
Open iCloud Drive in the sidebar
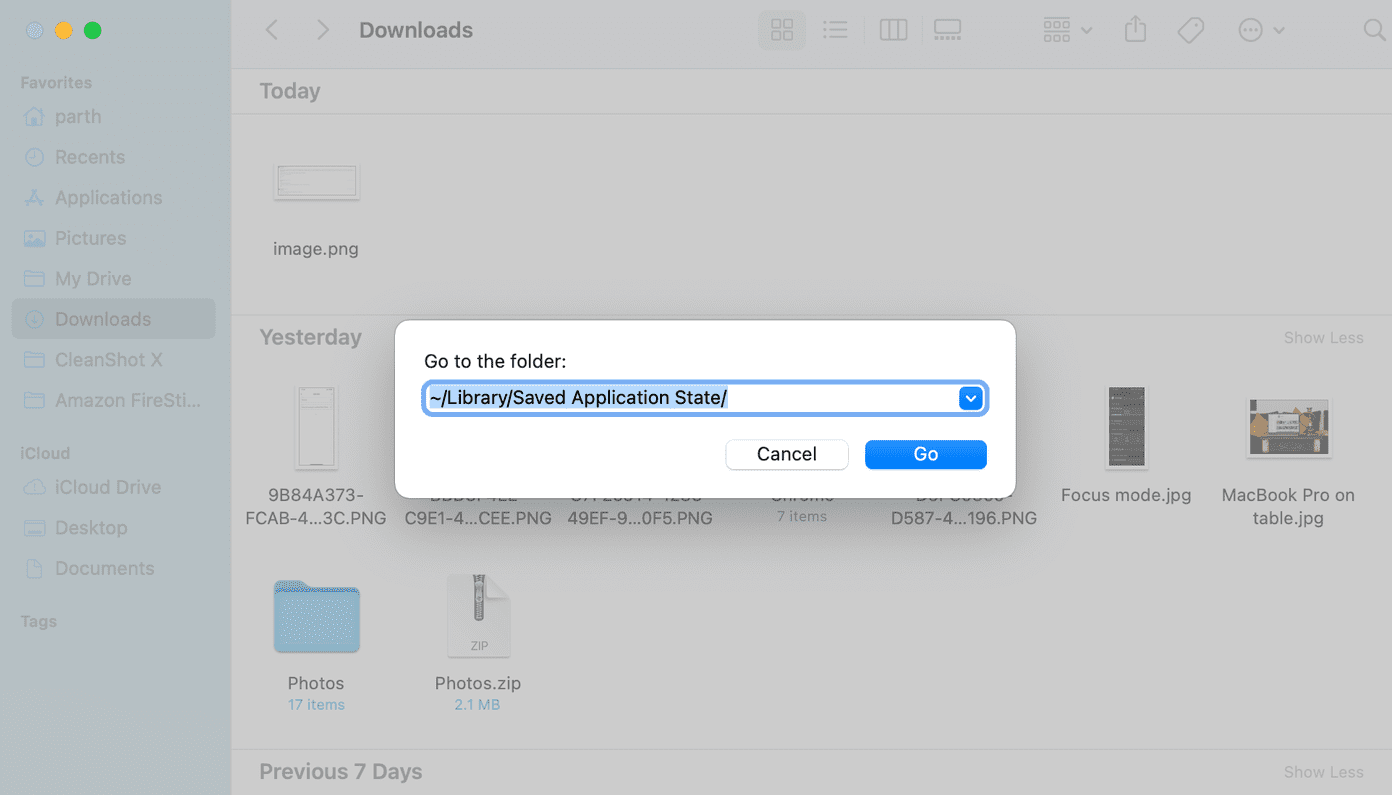pyautogui.click(x=108, y=487)
